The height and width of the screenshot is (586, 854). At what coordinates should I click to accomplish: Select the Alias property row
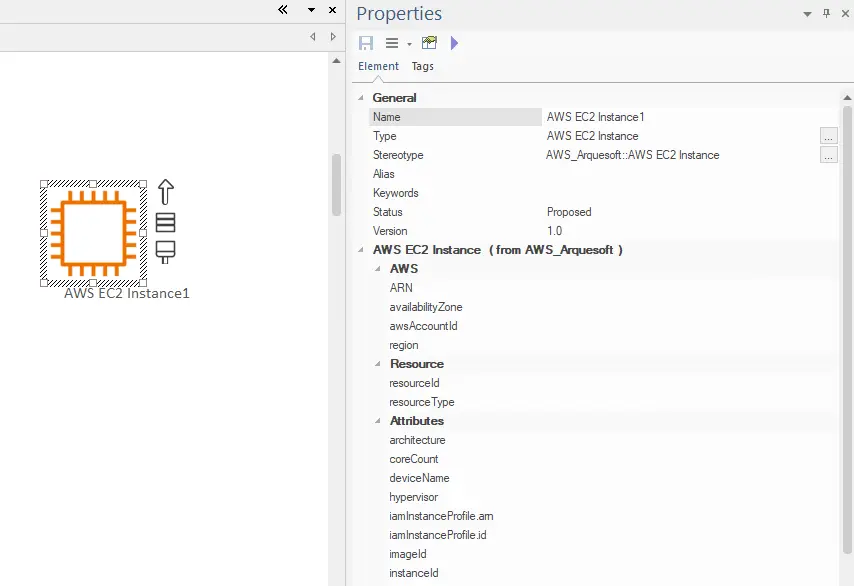tap(603, 174)
